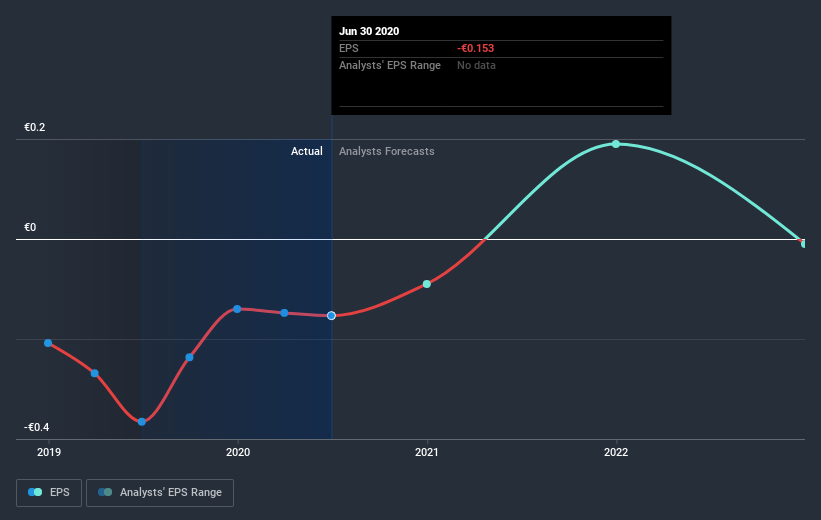821x520 pixels.
Task: Click the No data text in tooltip
Action: coord(476,65)
